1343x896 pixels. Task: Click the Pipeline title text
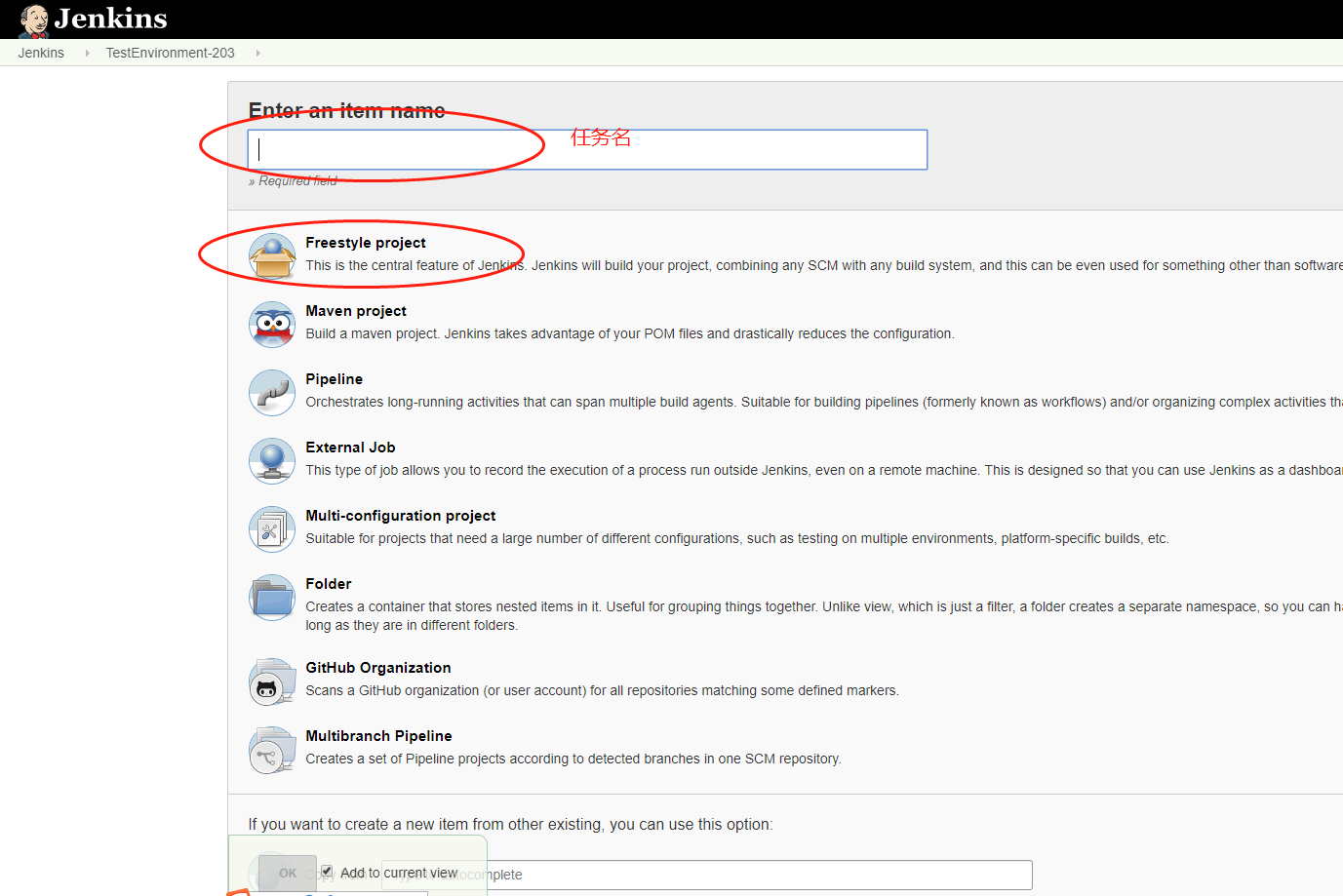[x=335, y=379]
